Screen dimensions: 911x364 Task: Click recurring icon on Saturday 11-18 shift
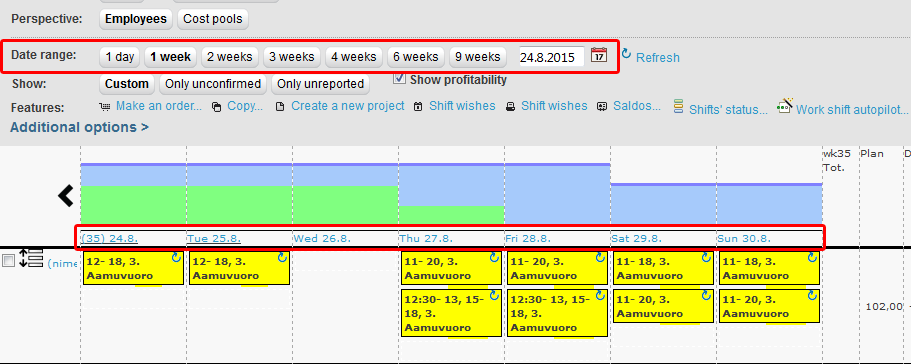pyautogui.click(x=706, y=258)
